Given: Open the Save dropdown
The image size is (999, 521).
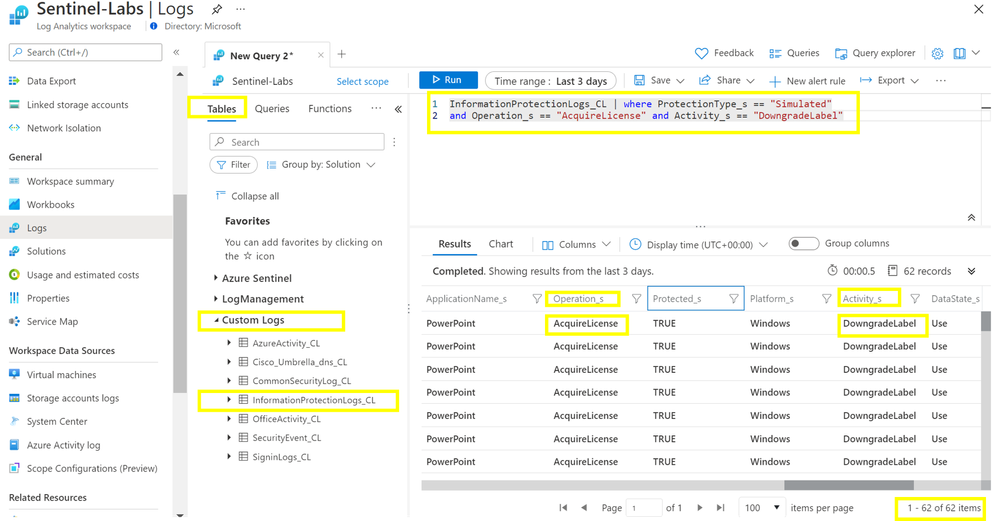Looking at the screenshot, I should point(659,80).
